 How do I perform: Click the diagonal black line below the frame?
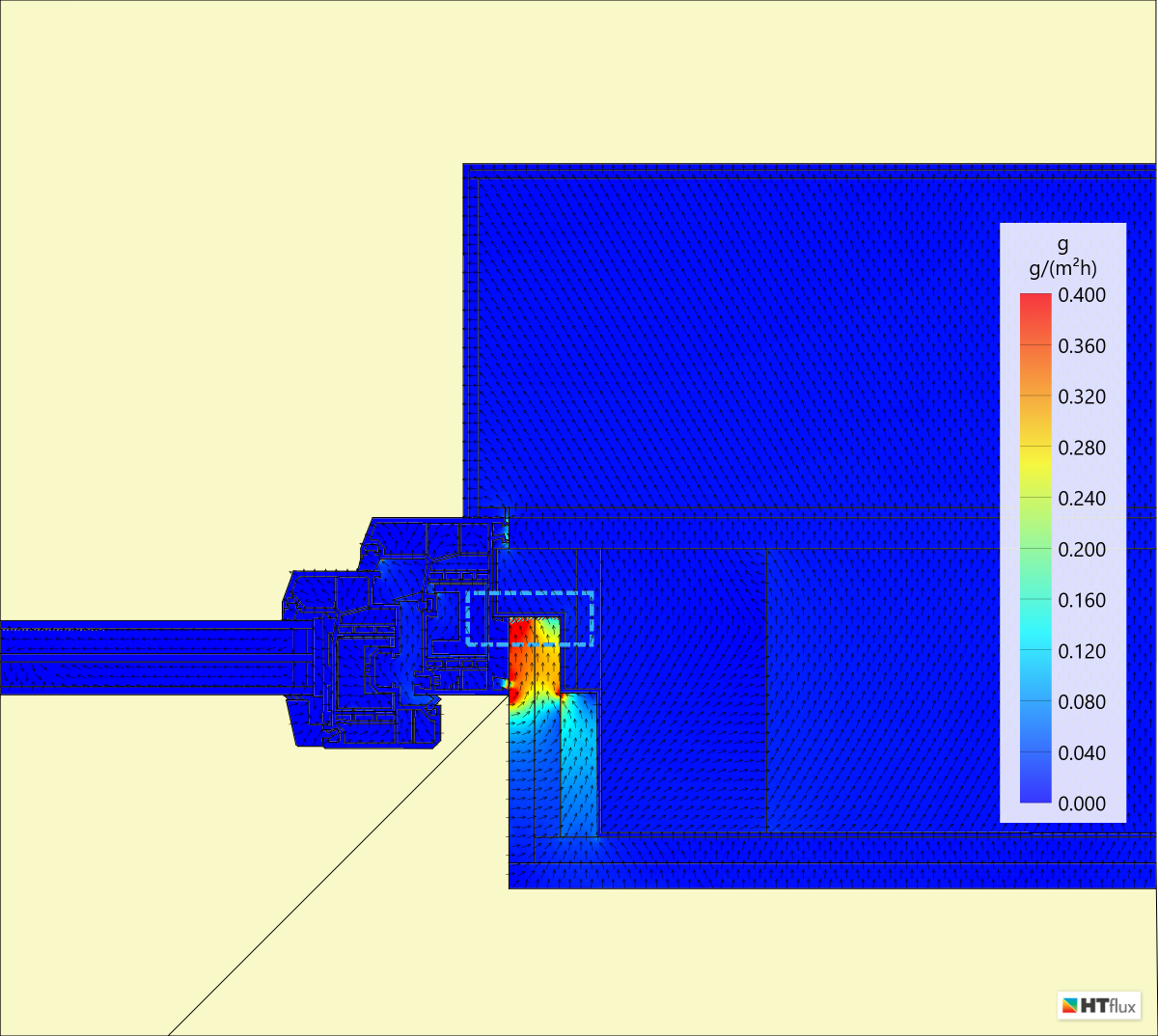click(x=338, y=866)
